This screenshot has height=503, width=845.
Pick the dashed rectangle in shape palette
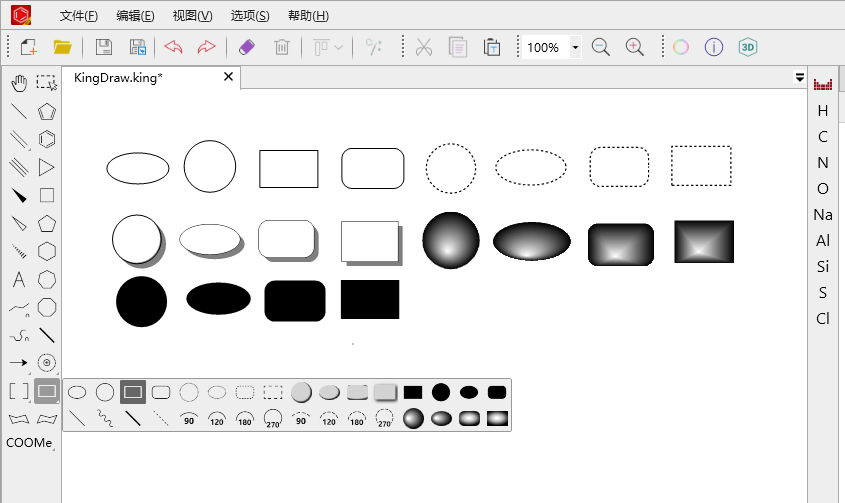click(x=273, y=392)
